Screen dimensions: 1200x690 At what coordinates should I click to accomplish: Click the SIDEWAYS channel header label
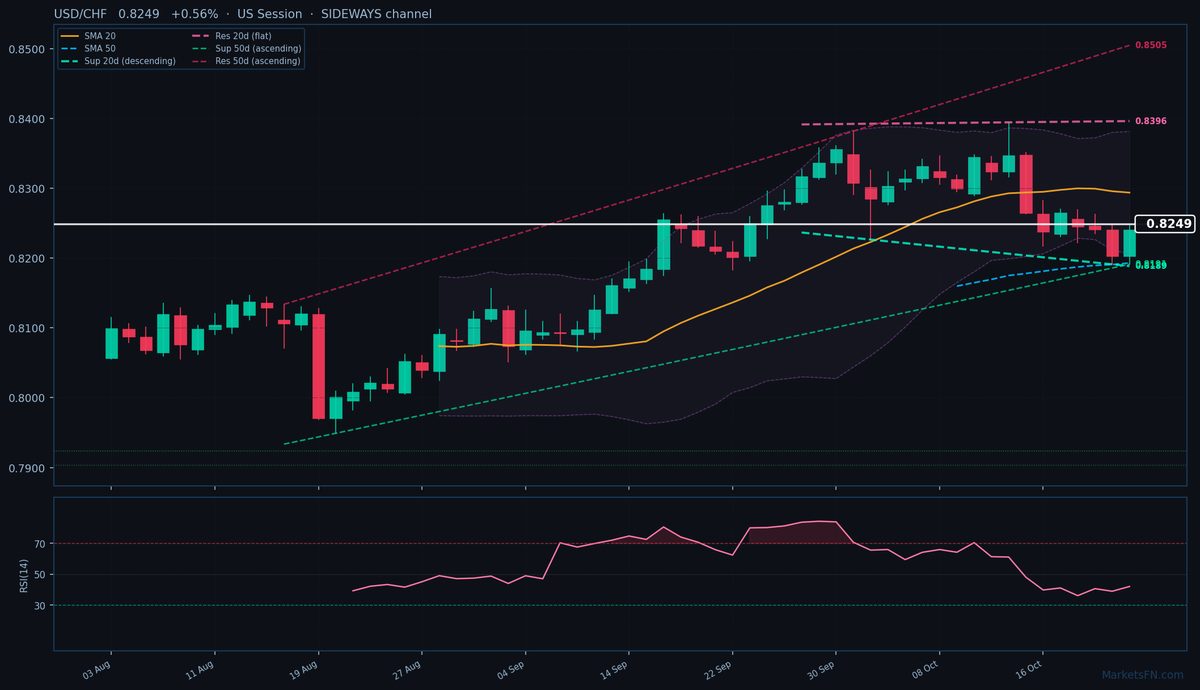click(376, 14)
